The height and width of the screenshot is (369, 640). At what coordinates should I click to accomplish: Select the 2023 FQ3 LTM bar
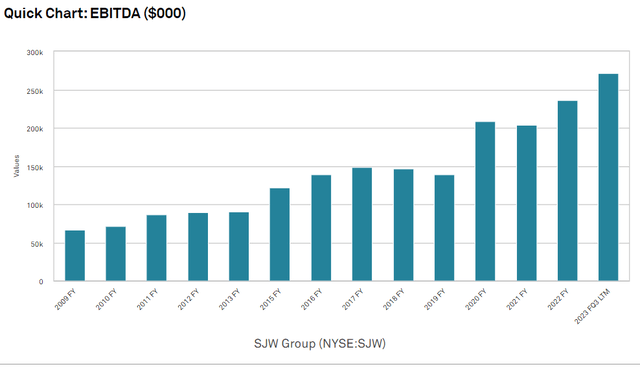click(609, 178)
